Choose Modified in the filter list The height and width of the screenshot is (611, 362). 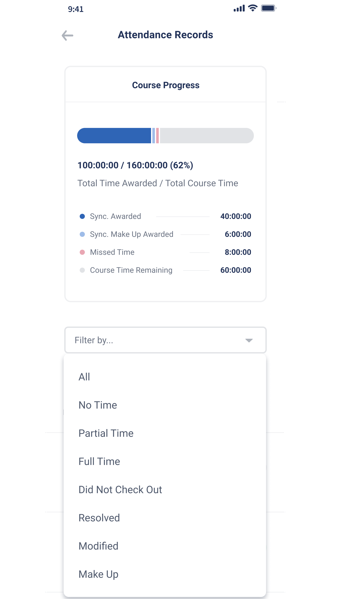[165, 546]
